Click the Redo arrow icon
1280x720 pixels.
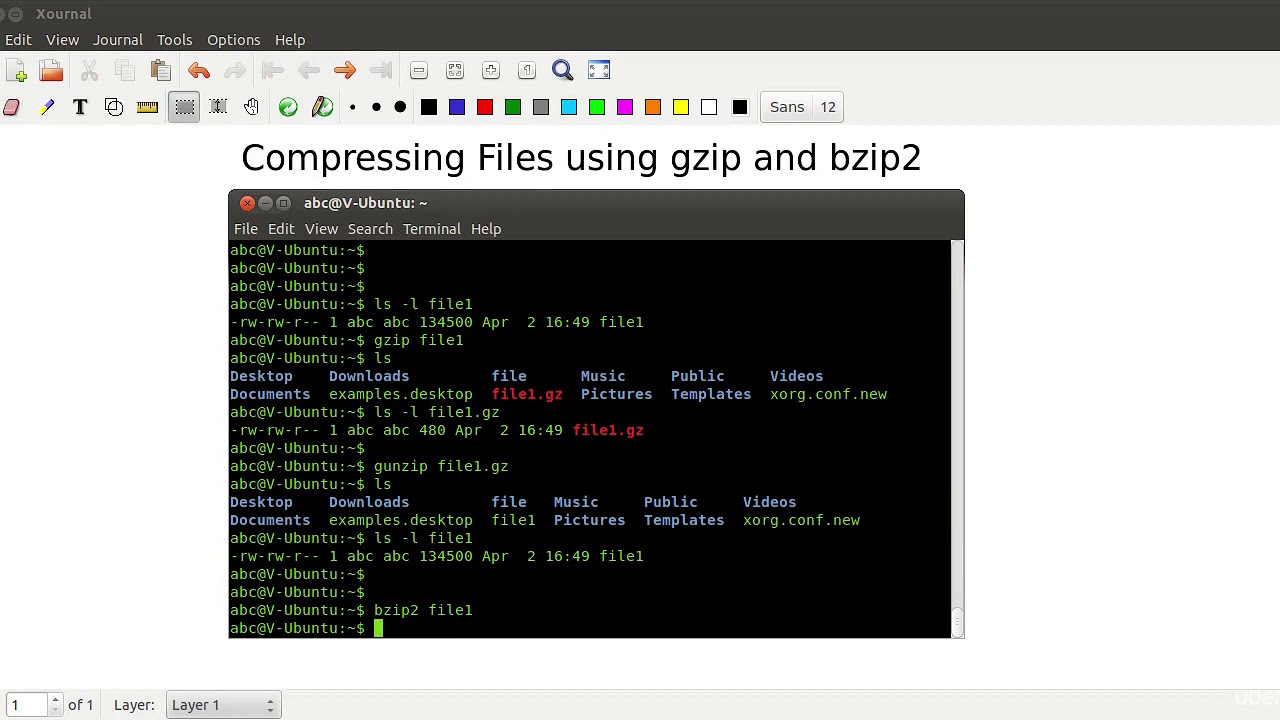click(x=234, y=70)
